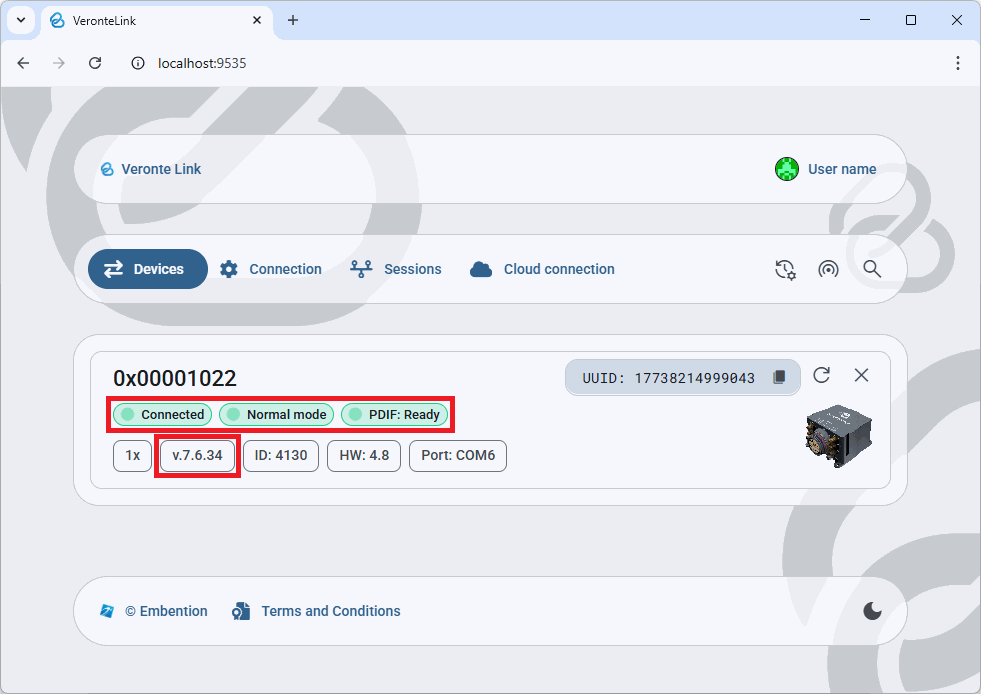
Task: Switch to the Connection tab
Action: pyautogui.click(x=271, y=269)
